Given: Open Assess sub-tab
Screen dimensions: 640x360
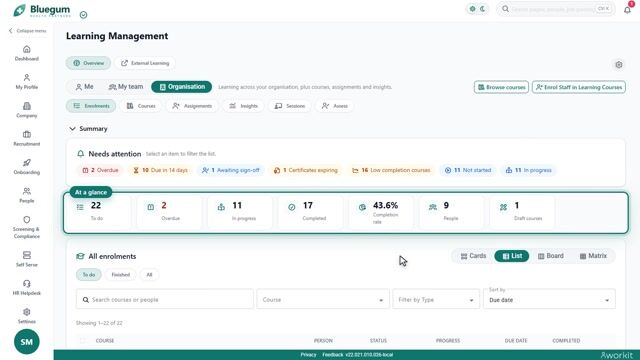Looking at the screenshot, I should click(x=335, y=106).
